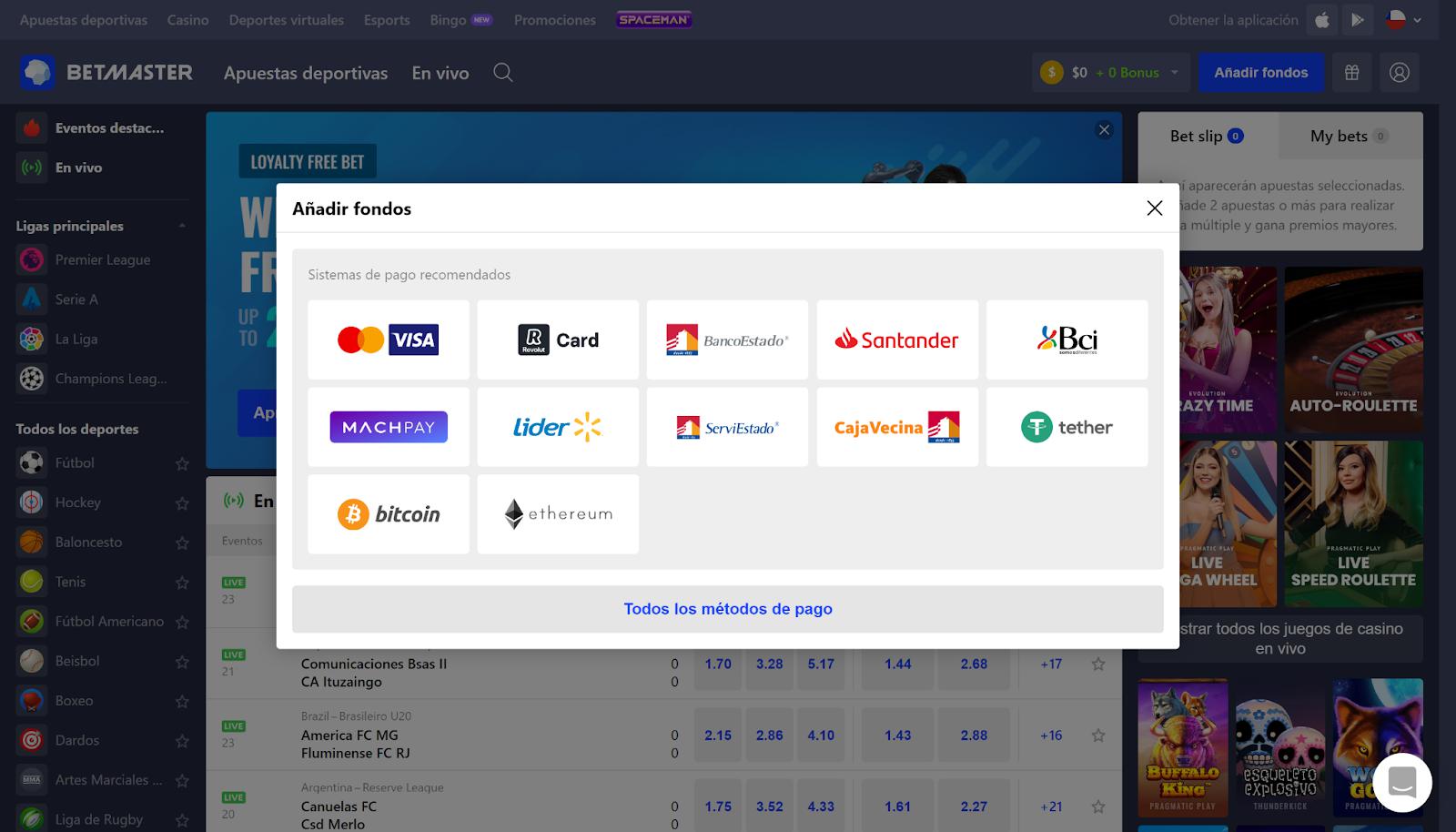This screenshot has width=1456, height=832.
Task: Open the search magnifier icon
Action: [x=503, y=73]
